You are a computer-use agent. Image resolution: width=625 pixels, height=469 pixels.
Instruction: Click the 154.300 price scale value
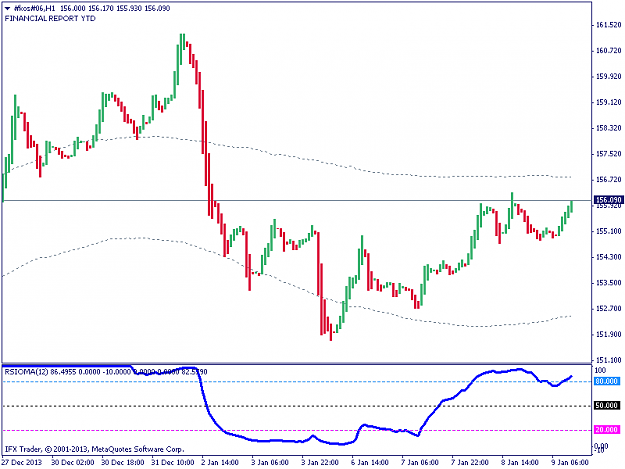click(x=608, y=257)
